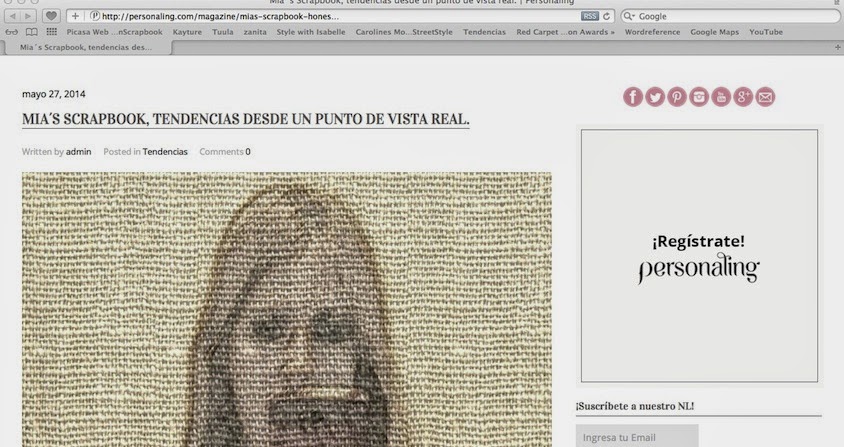Show bookmarks with the open book icon
The height and width of the screenshot is (447, 844).
[32, 32]
